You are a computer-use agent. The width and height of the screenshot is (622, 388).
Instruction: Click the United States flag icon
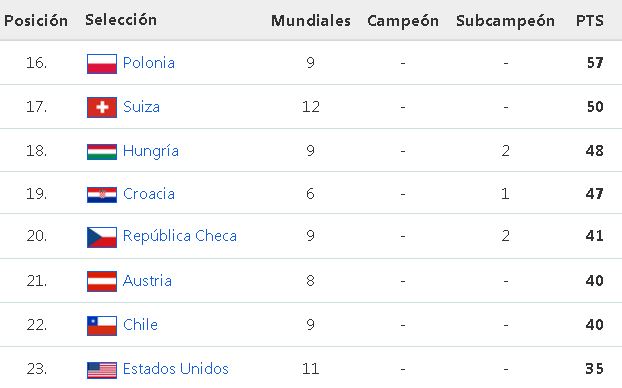point(102,370)
